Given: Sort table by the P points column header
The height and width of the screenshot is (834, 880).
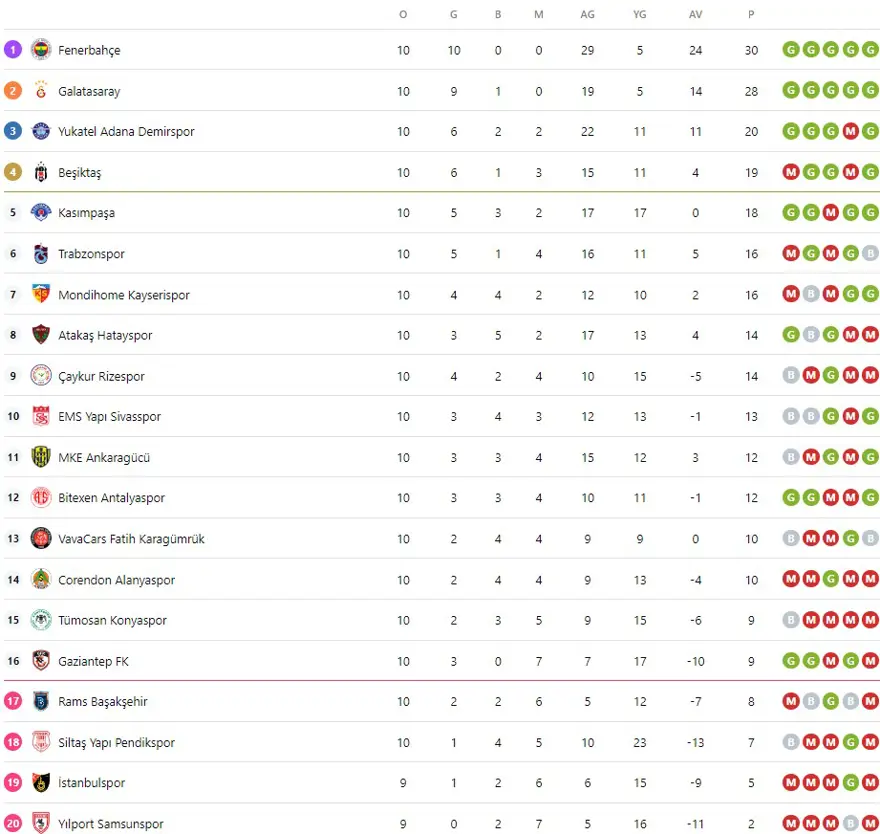Looking at the screenshot, I should tap(751, 14).
